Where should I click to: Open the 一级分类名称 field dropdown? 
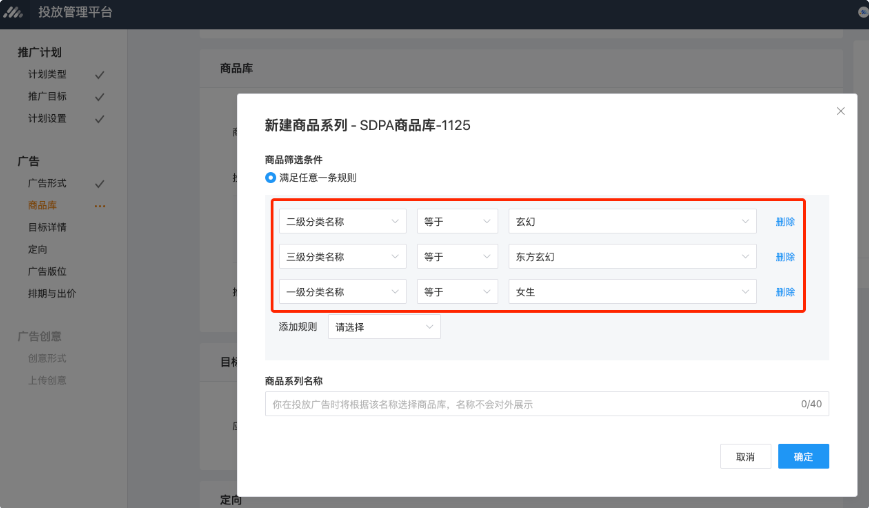pyautogui.click(x=343, y=292)
